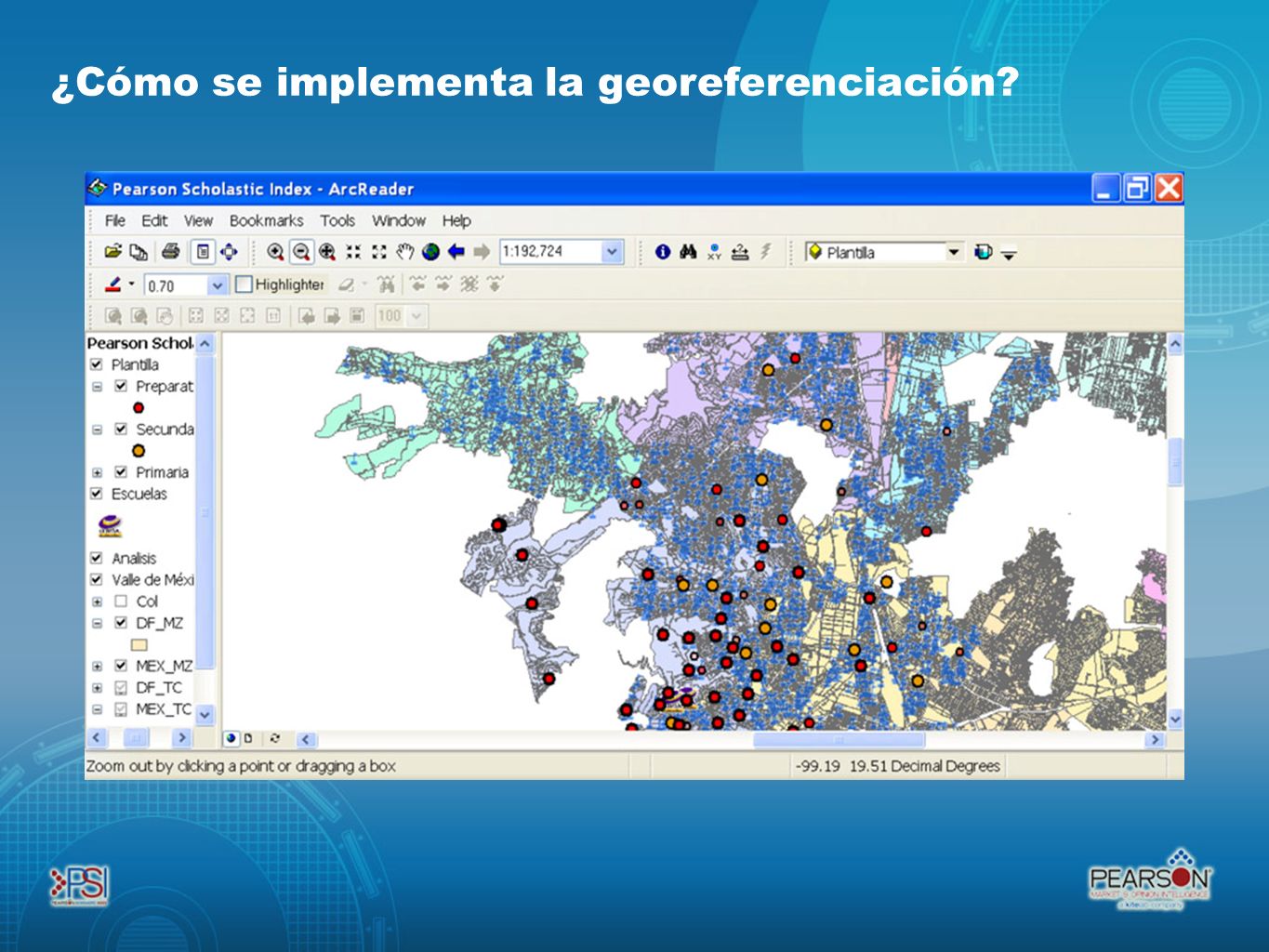Viewport: 1269px width, 952px height.
Task: Open the magnifier pan window icon
Action: 229,251
